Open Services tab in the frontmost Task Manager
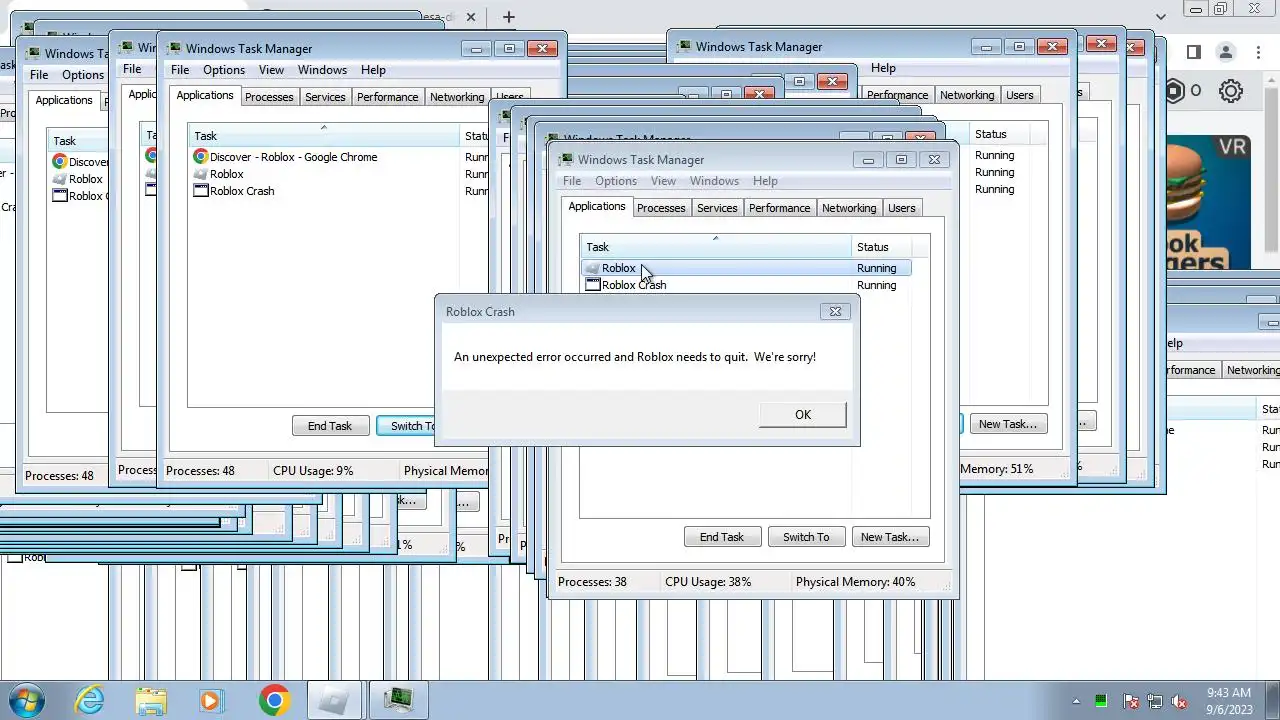Viewport: 1280px width, 720px height. coord(717,208)
